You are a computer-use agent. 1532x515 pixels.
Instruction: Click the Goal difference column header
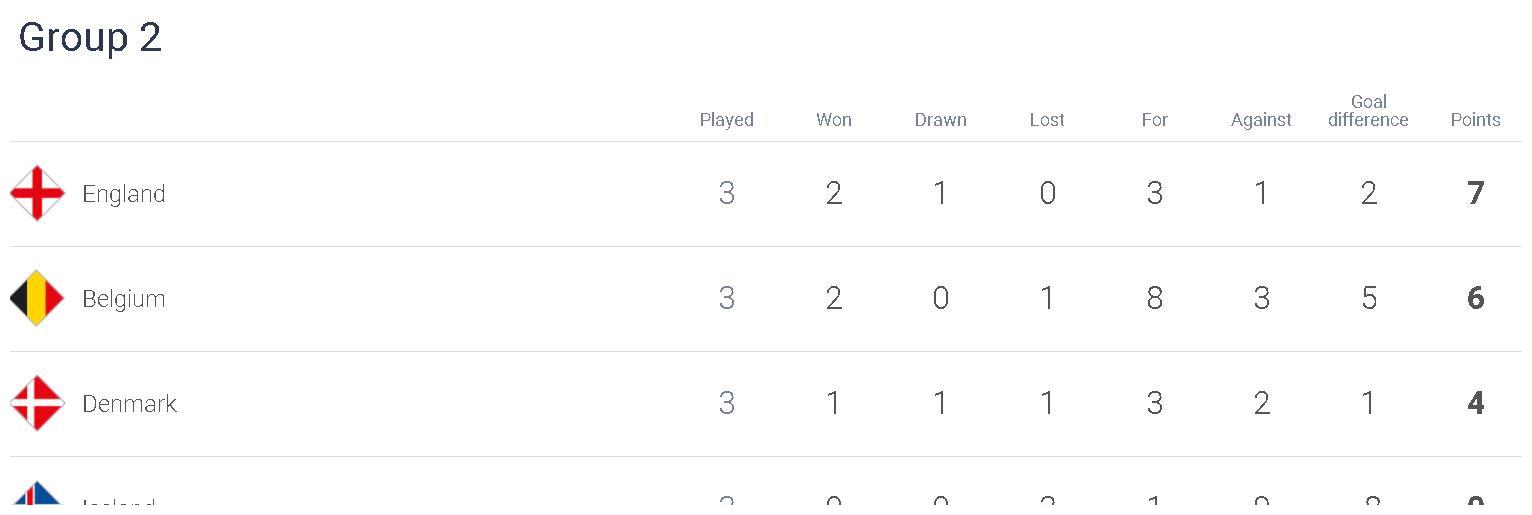click(1368, 111)
